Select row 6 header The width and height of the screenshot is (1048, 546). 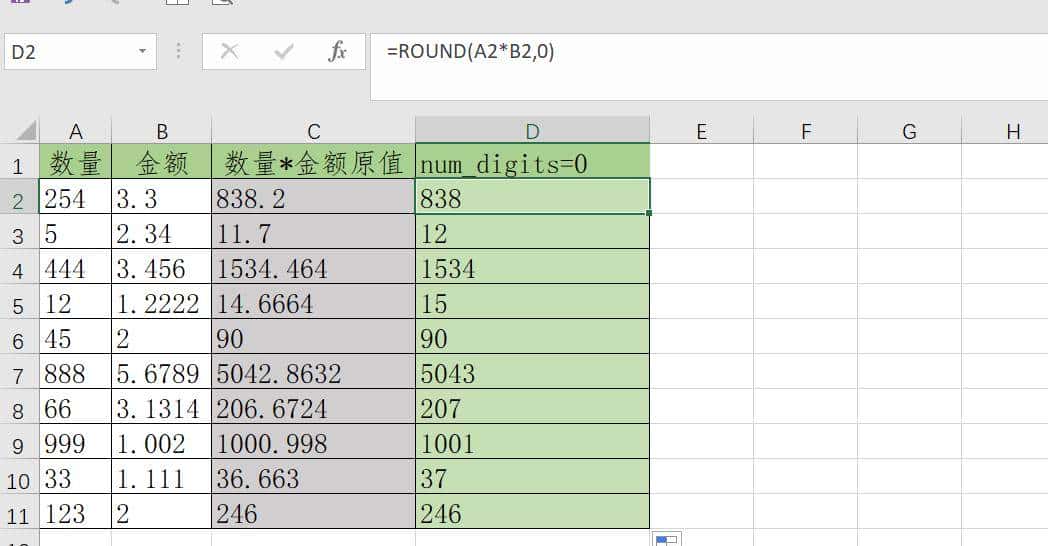coord(19,336)
